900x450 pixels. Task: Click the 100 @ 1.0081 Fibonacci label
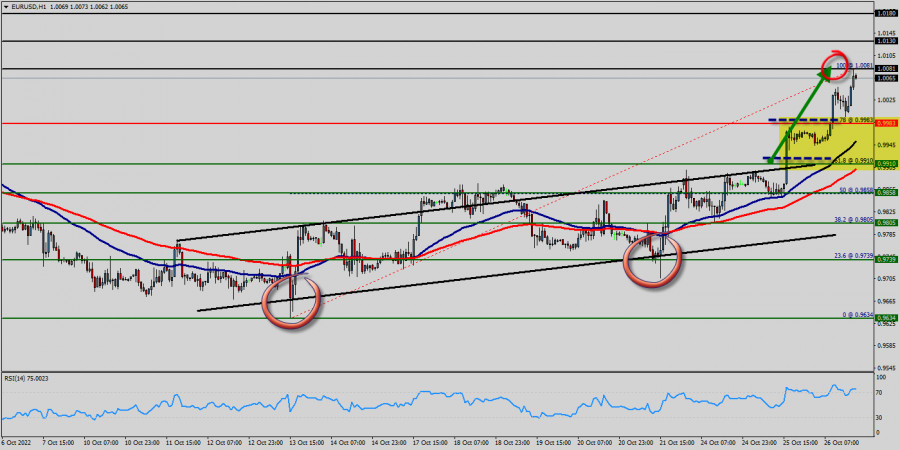click(x=854, y=65)
